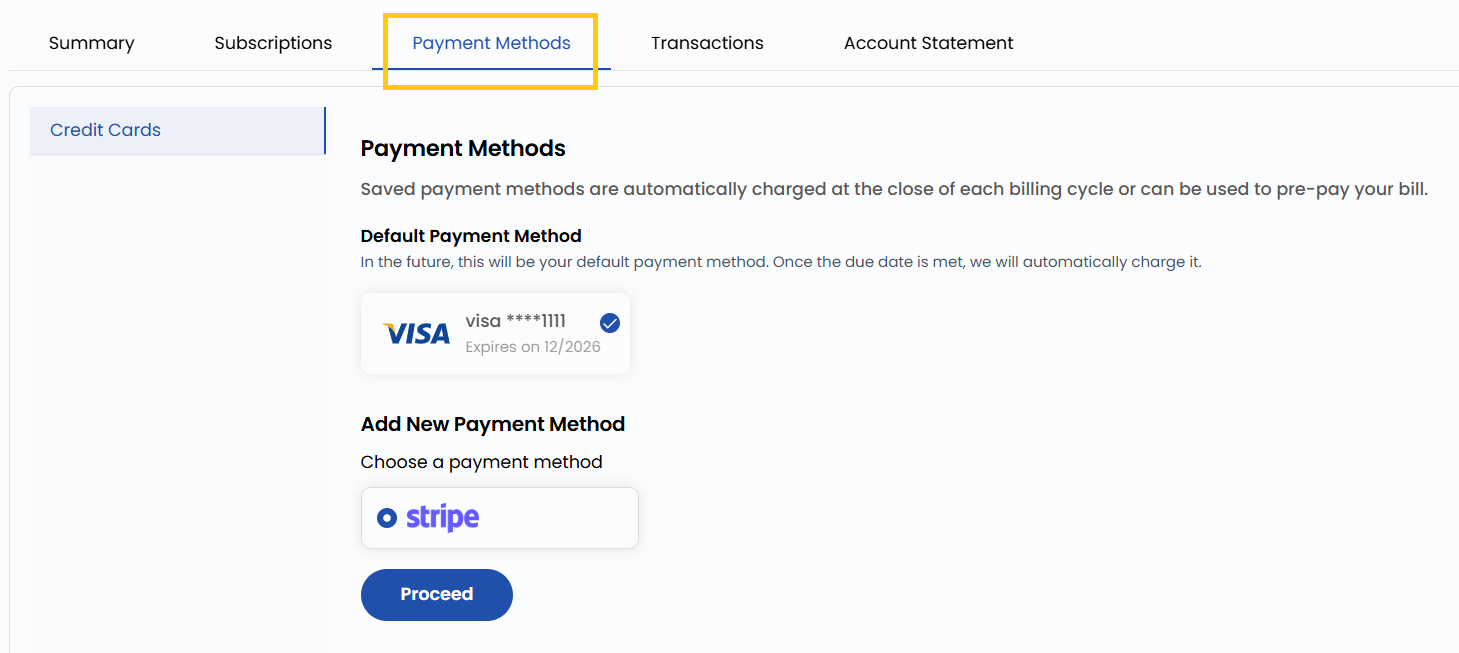The image size is (1459, 653).
Task: Click the Default Payment Method section header
Action: [x=471, y=236]
